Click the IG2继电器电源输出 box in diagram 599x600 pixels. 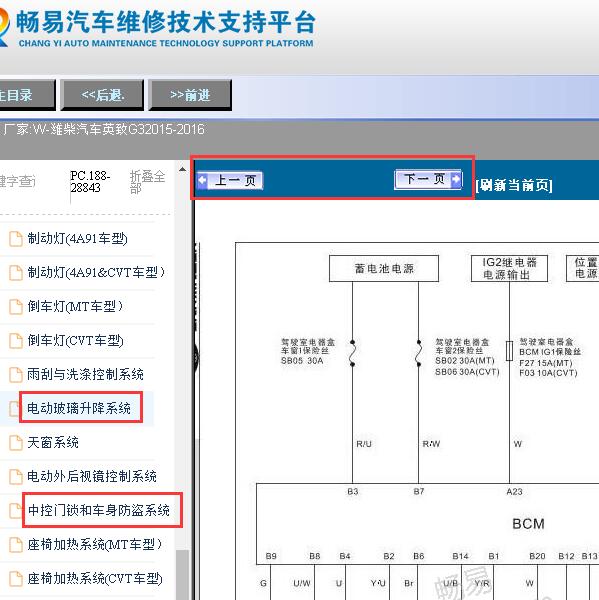tap(509, 269)
